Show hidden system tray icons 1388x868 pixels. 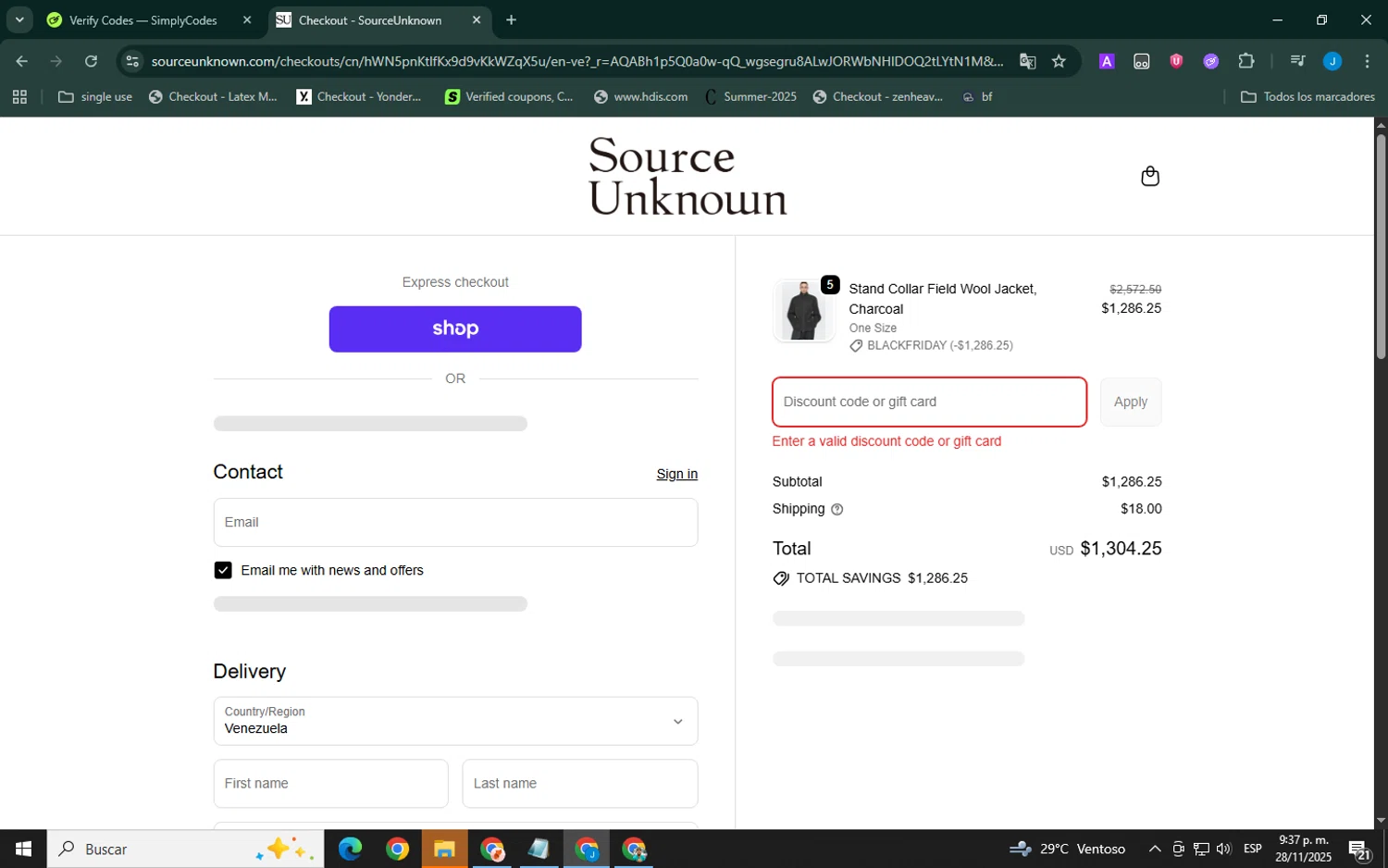click(x=1154, y=849)
